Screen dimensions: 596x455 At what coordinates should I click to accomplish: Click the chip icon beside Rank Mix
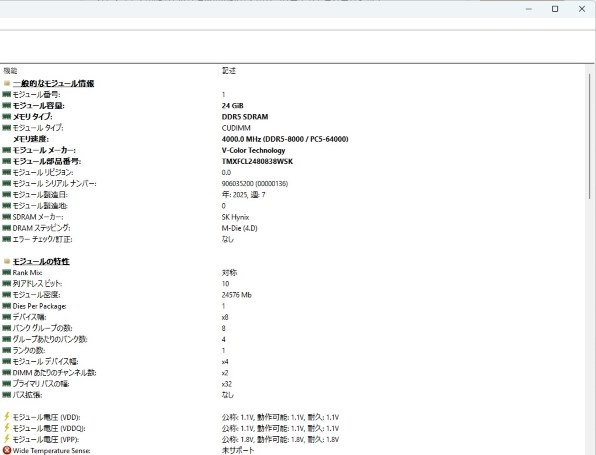tap(6, 272)
